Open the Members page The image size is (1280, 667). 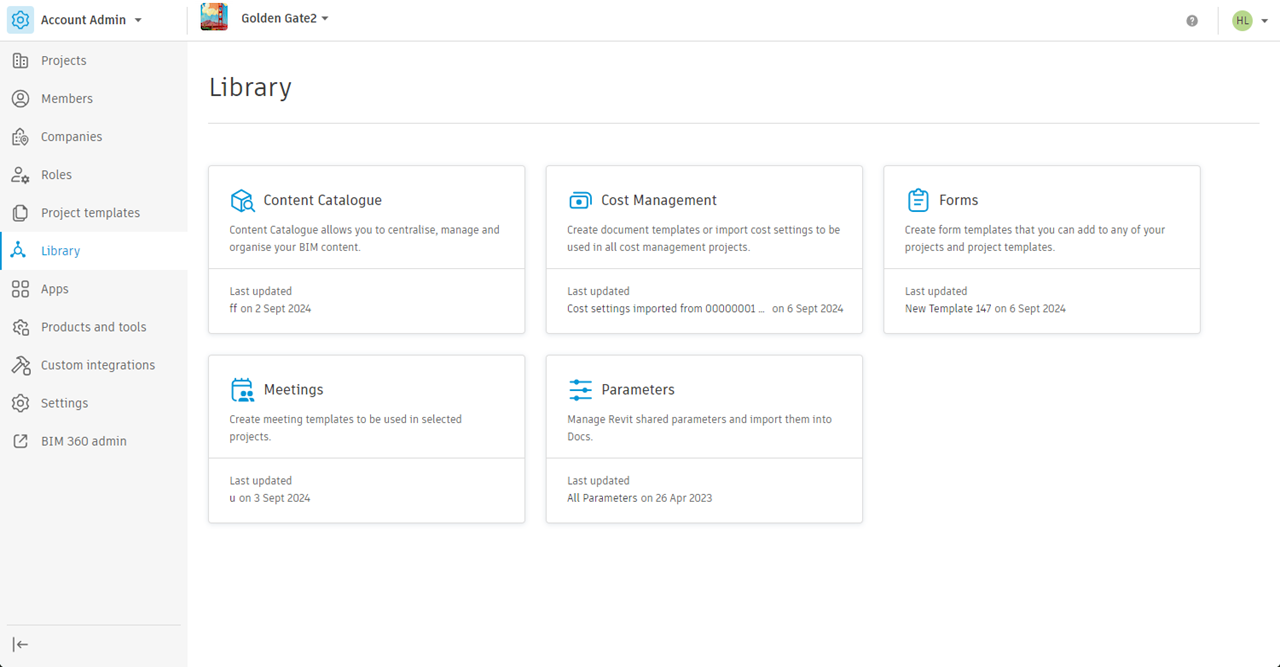point(67,99)
